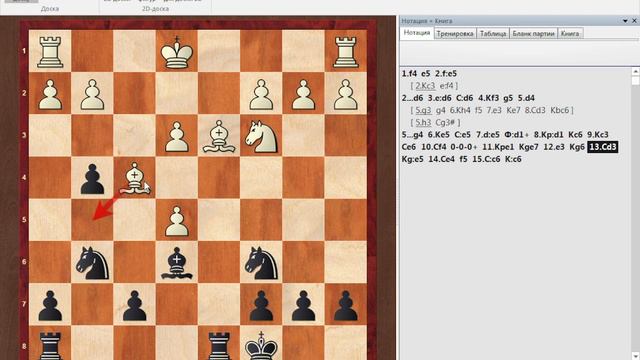This screenshot has width=640, height=360.
Task: Pick the black pawn on a7
Action: click(50, 306)
